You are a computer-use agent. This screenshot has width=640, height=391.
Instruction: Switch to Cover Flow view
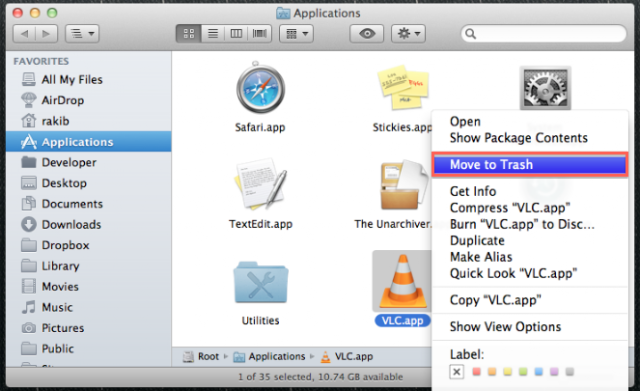[260, 33]
